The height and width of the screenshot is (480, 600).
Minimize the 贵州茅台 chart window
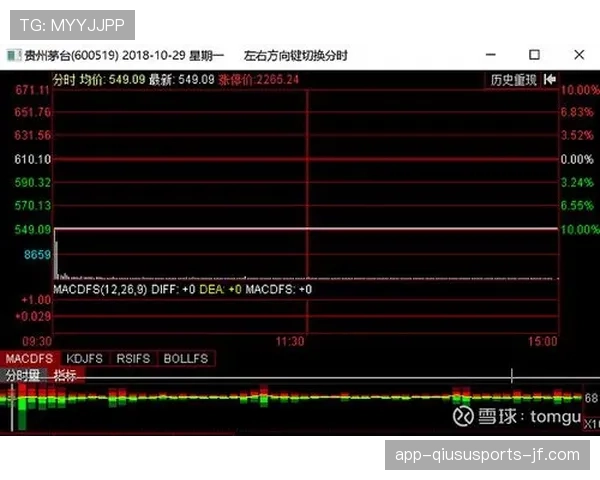tap(491, 55)
